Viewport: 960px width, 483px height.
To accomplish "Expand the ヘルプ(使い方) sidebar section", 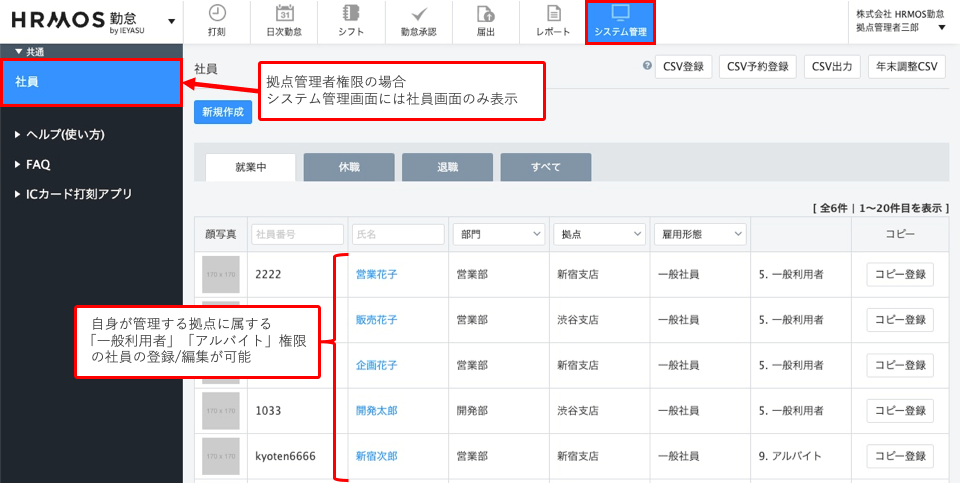I will [x=60, y=134].
